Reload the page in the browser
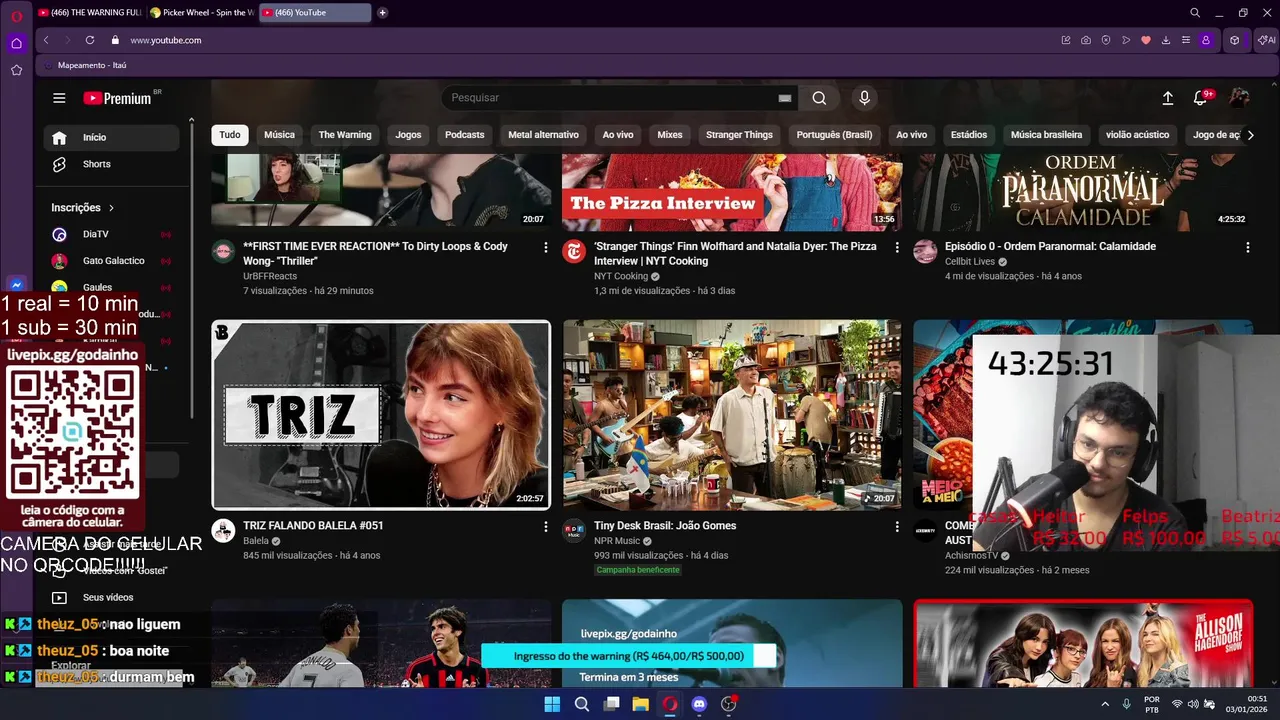The height and width of the screenshot is (720, 1280). [90, 40]
